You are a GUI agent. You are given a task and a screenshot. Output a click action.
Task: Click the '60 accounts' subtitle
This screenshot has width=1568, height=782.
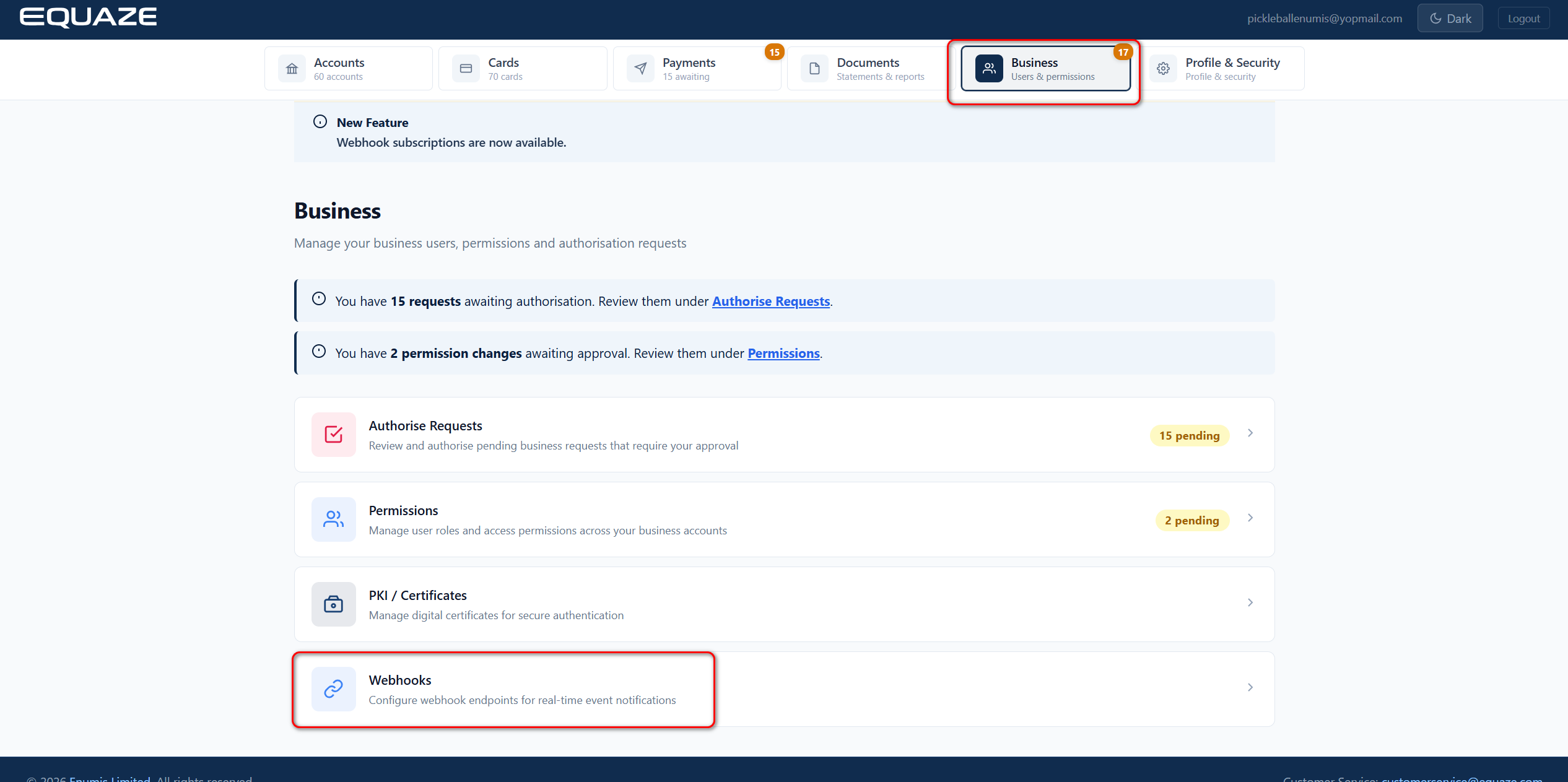pyautogui.click(x=338, y=77)
